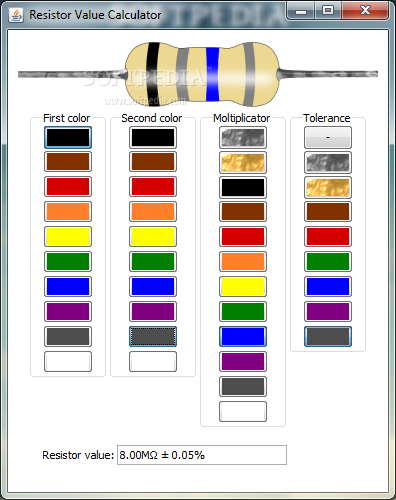Set Moltiplicator to gray

(243, 387)
